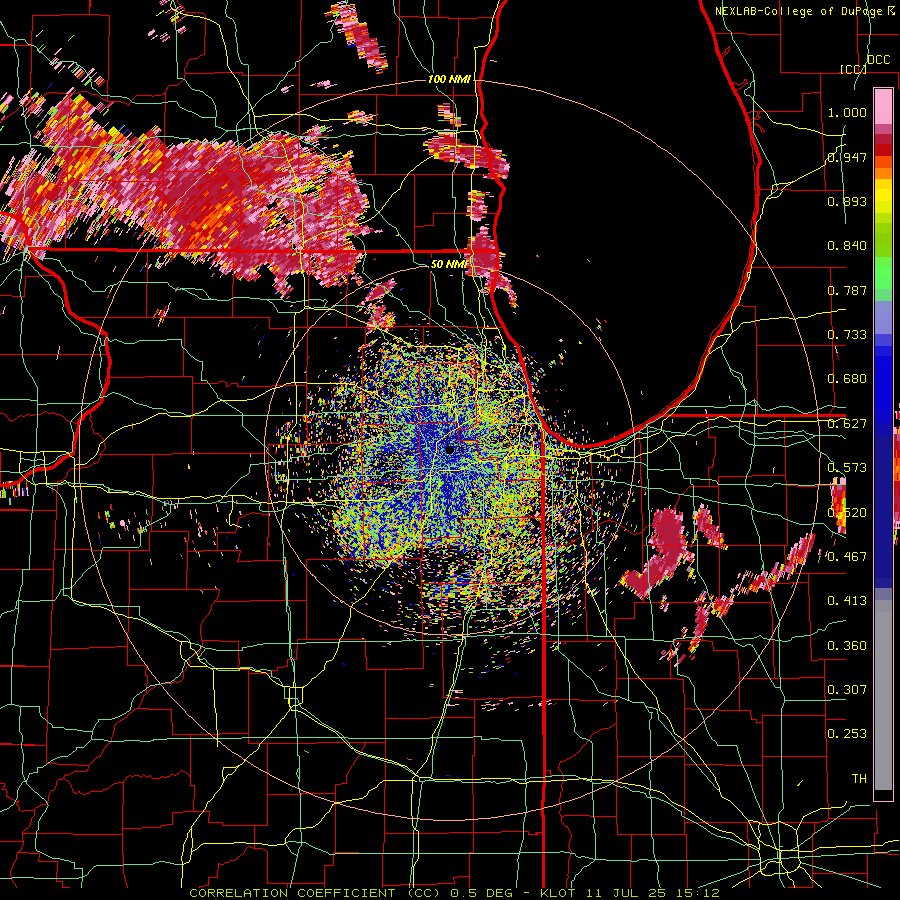900x900 pixels.
Task: Select the 0.947 legend value
Action: [847, 157]
